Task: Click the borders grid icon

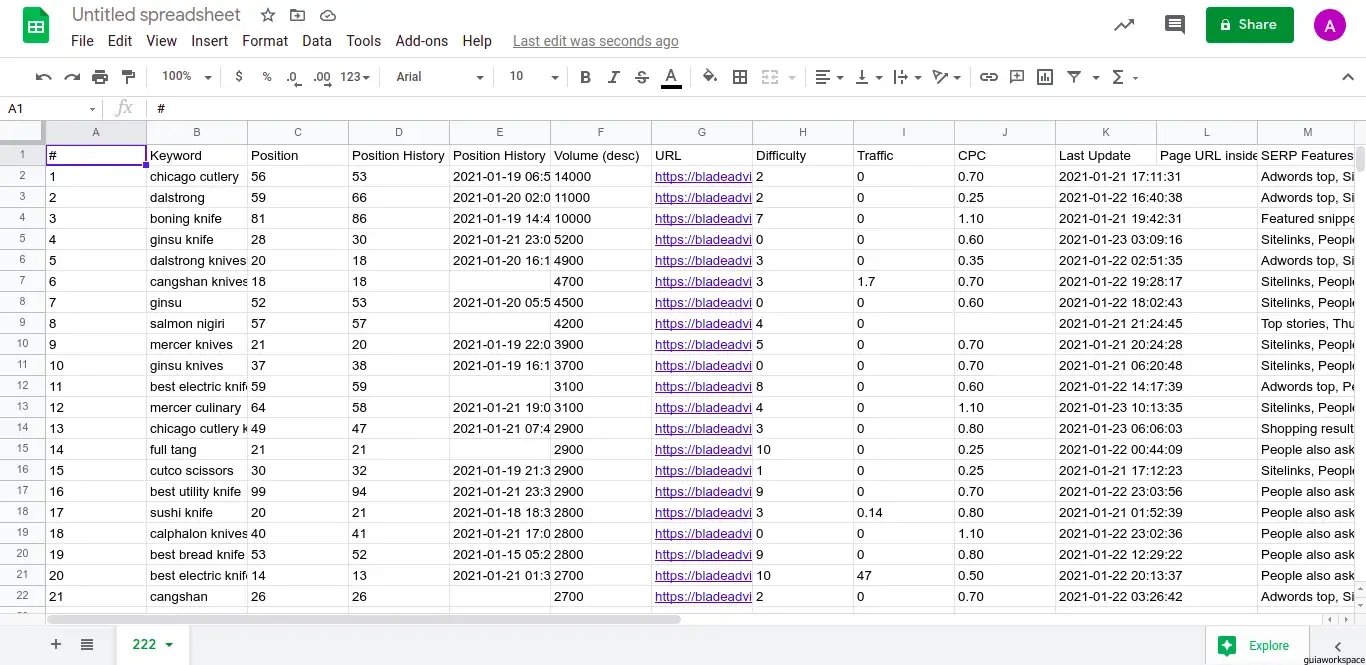Action: 740,77
